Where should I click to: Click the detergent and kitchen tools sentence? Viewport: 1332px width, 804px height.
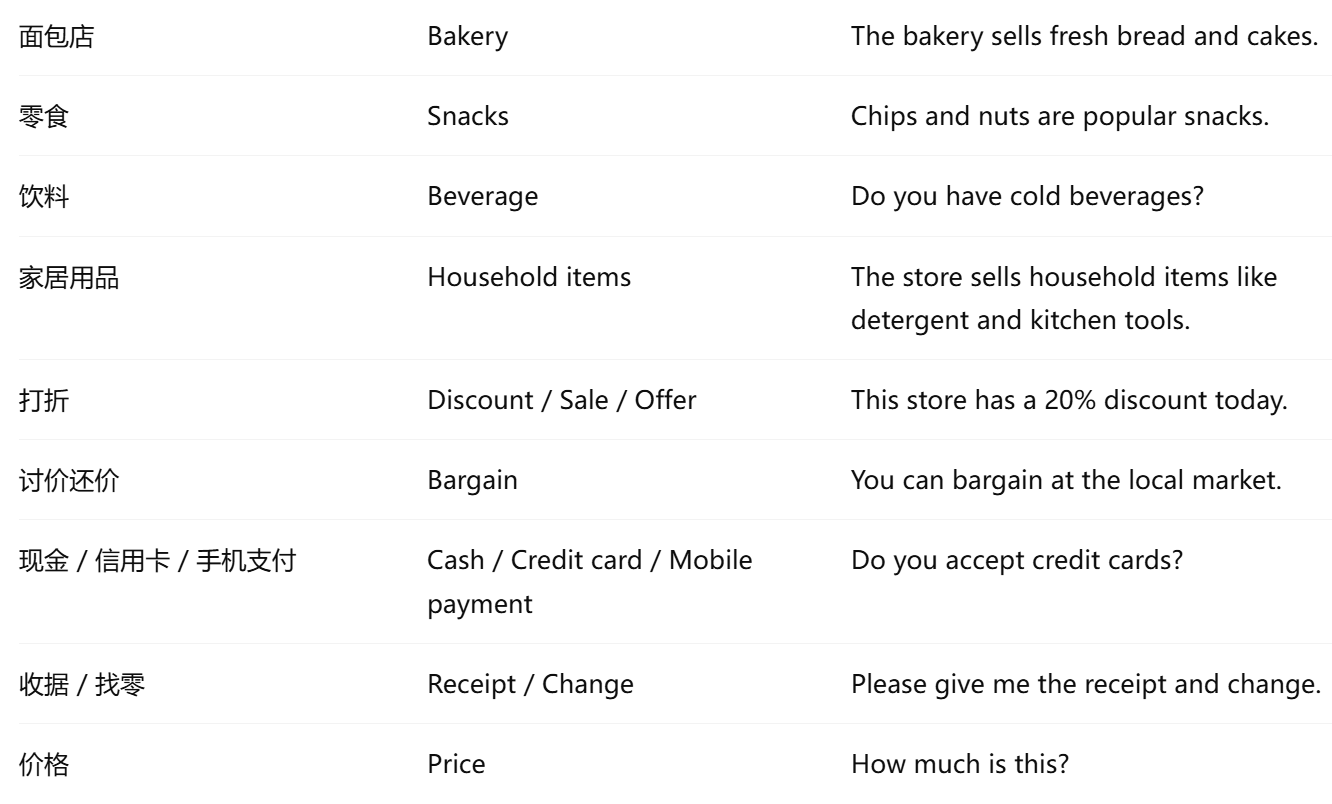(x=1063, y=297)
